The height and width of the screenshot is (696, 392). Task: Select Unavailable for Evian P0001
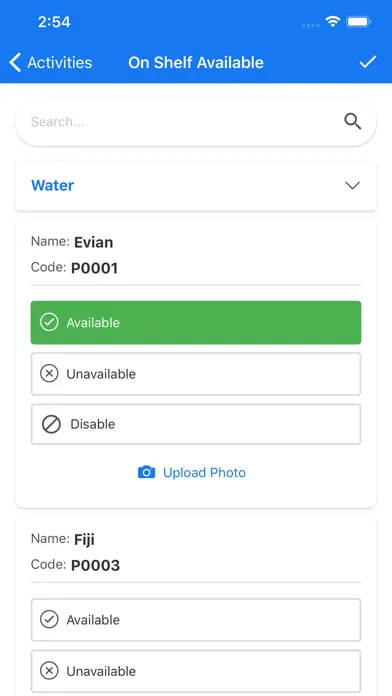point(196,374)
